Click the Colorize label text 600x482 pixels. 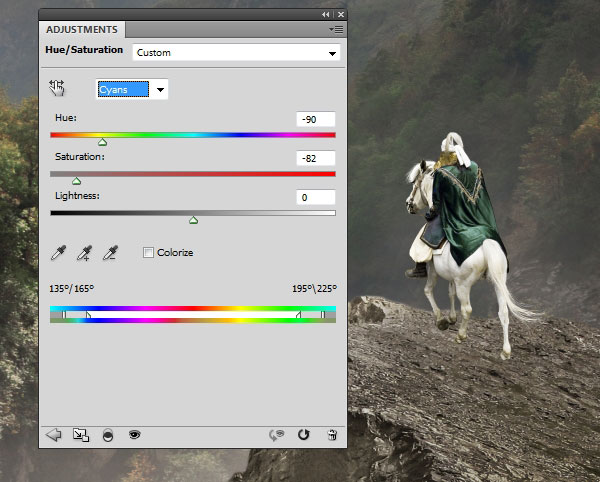175,252
